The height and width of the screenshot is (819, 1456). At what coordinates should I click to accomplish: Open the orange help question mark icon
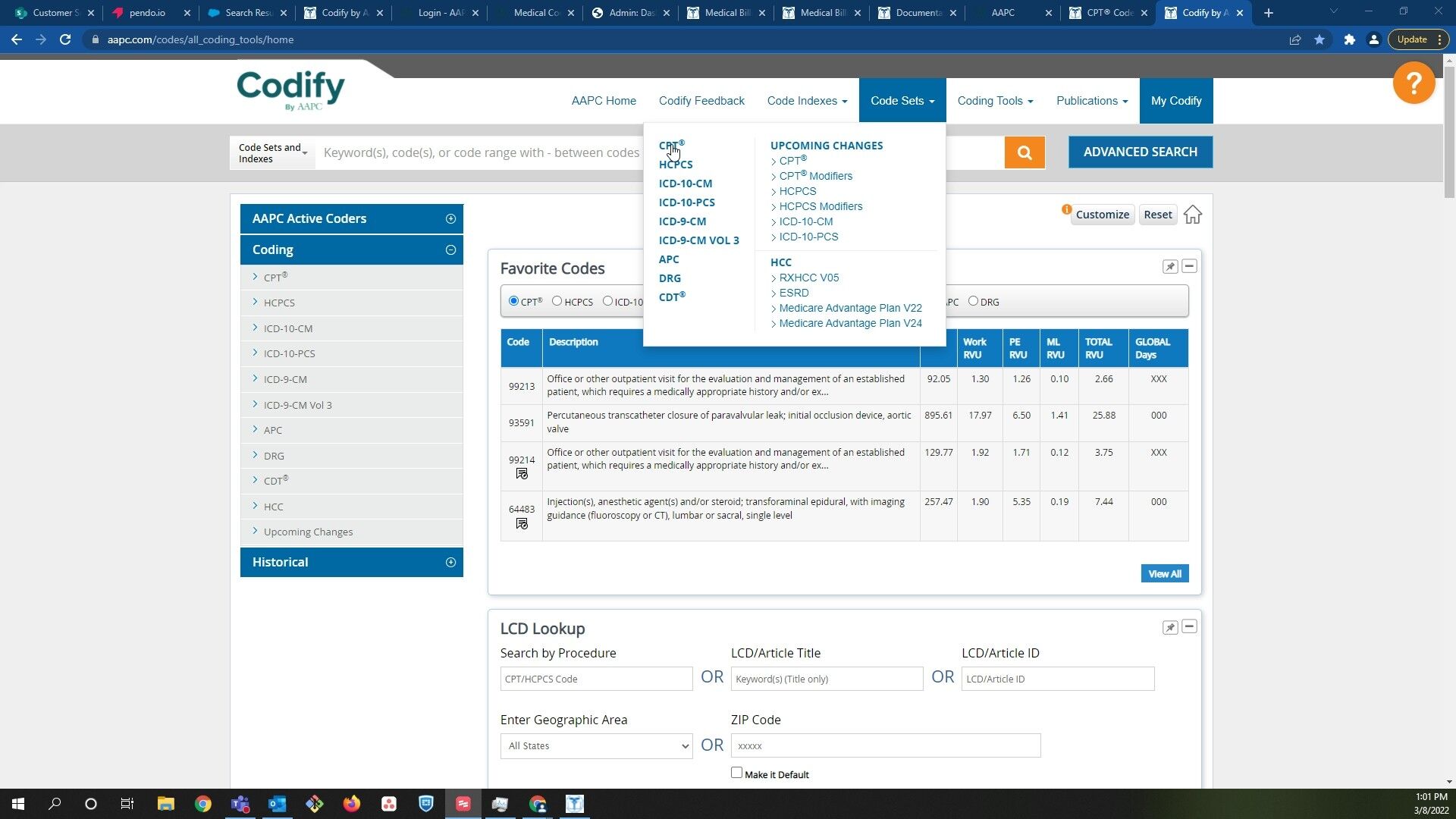pyautogui.click(x=1414, y=83)
